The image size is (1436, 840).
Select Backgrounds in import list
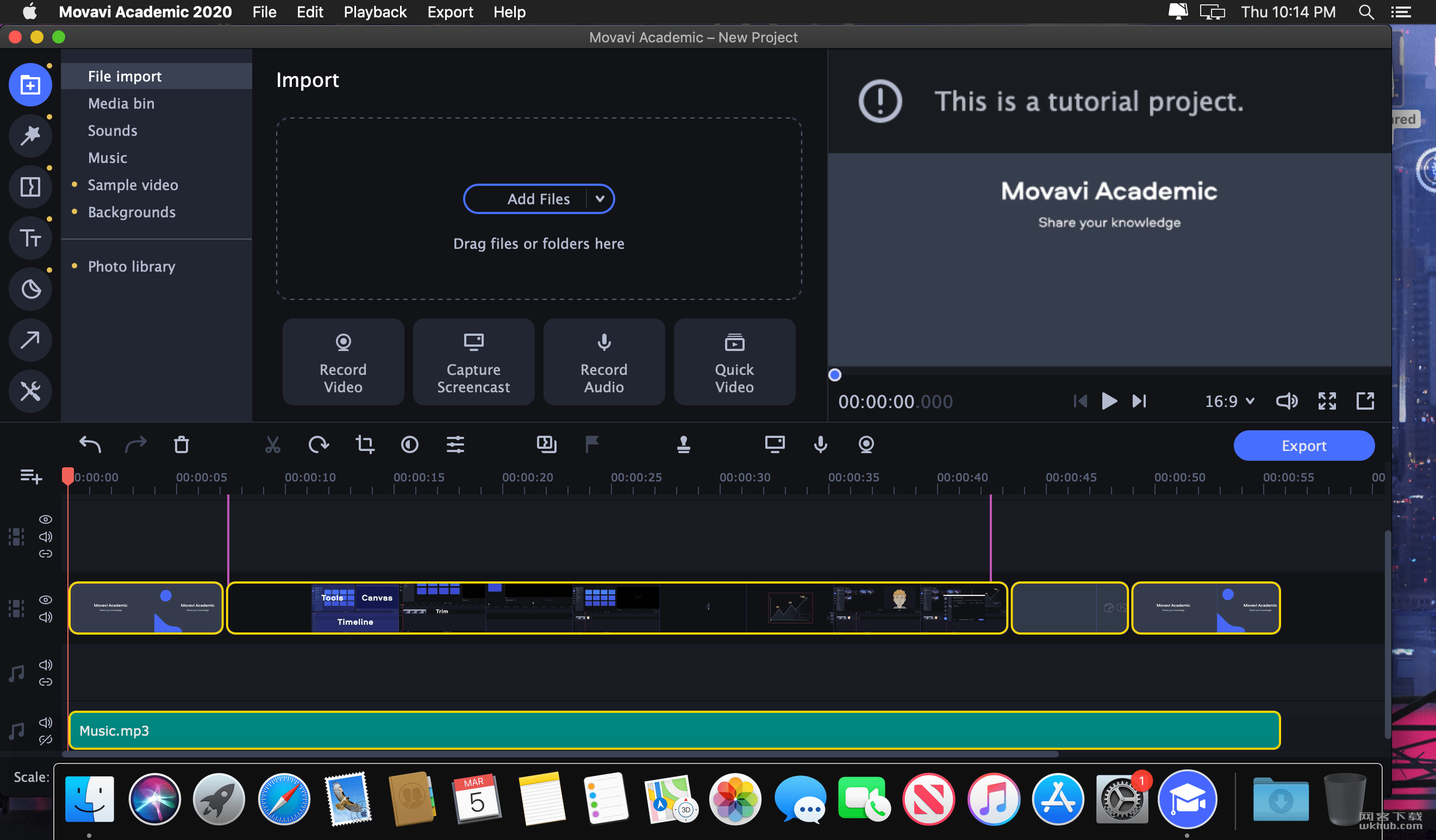[x=156, y=212]
